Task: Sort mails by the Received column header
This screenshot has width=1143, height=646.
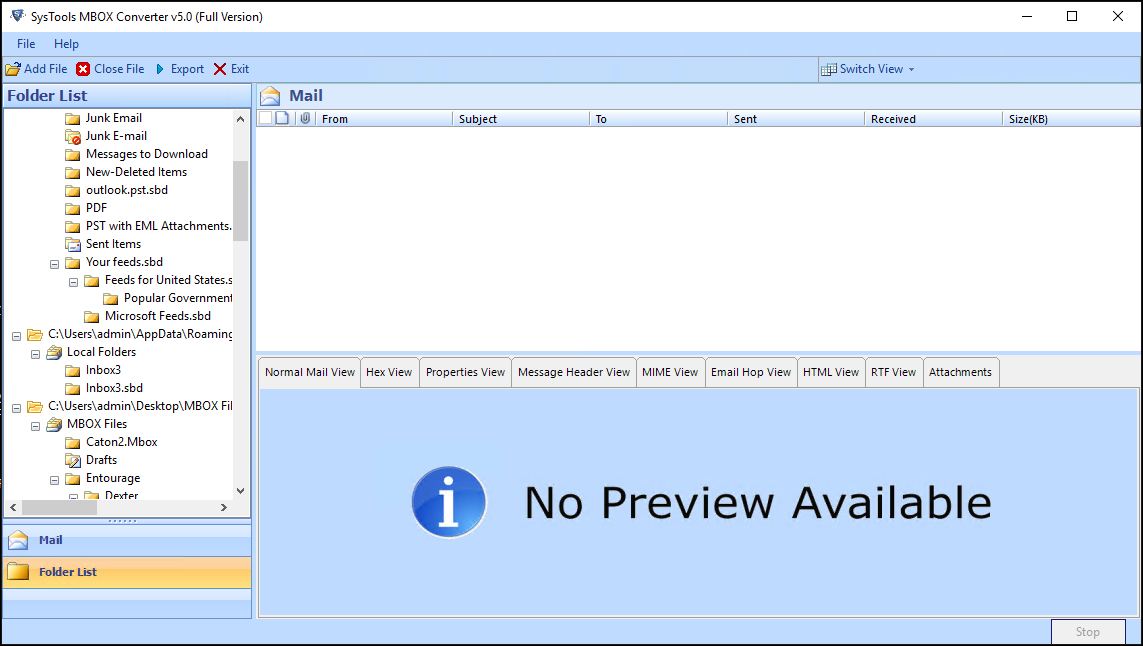Action: (x=933, y=119)
